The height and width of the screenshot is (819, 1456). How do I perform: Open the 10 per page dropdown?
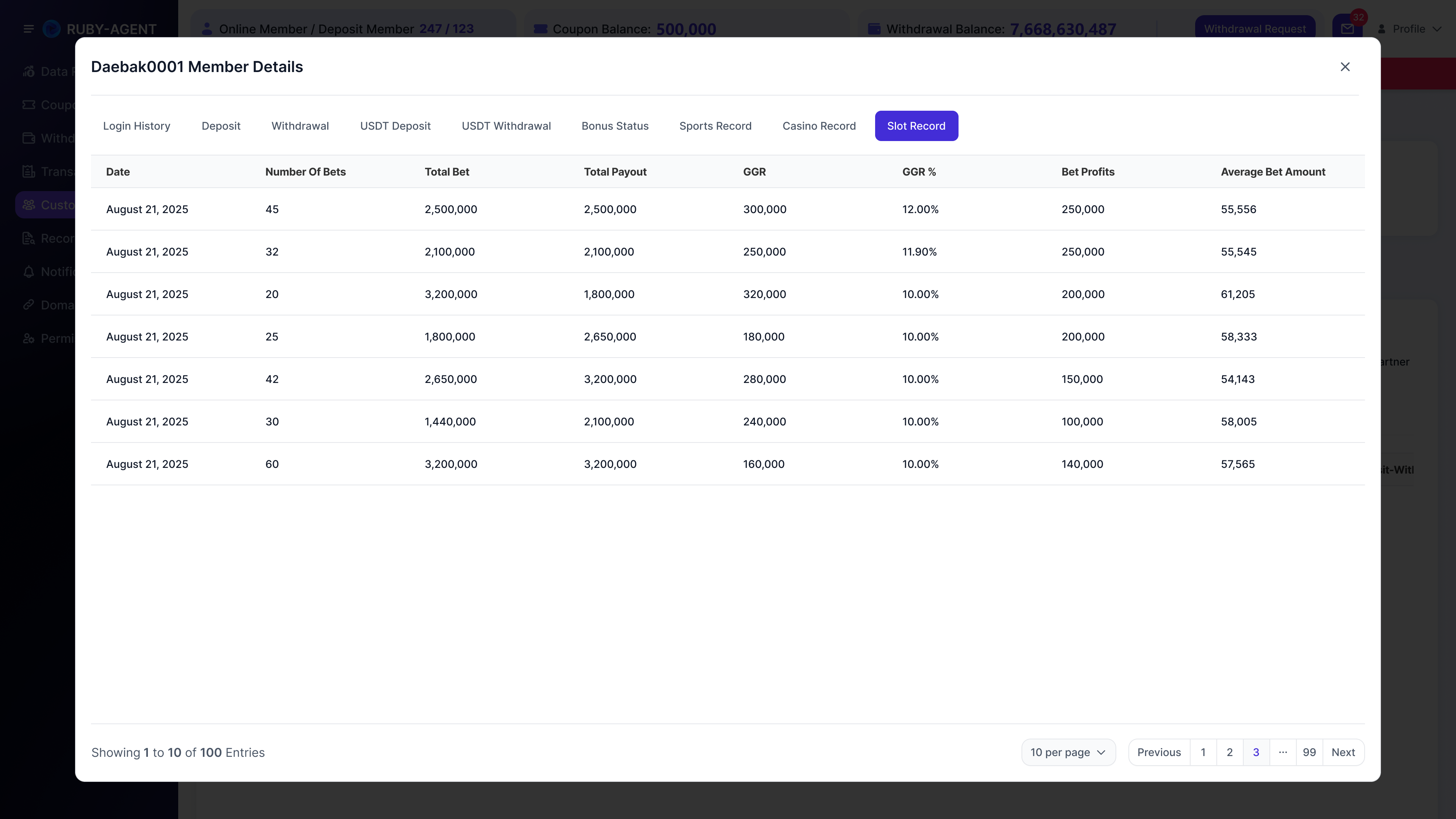[x=1068, y=752]
